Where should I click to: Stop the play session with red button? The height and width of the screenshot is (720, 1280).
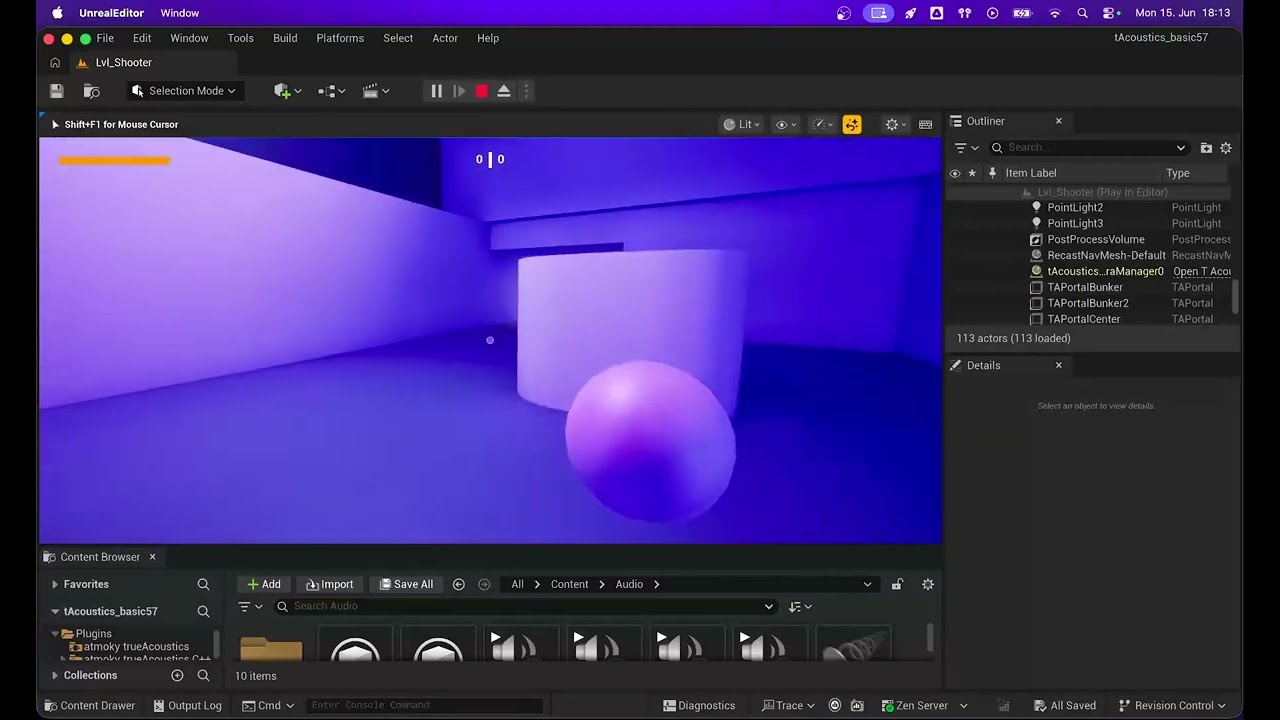coord(481,91)
